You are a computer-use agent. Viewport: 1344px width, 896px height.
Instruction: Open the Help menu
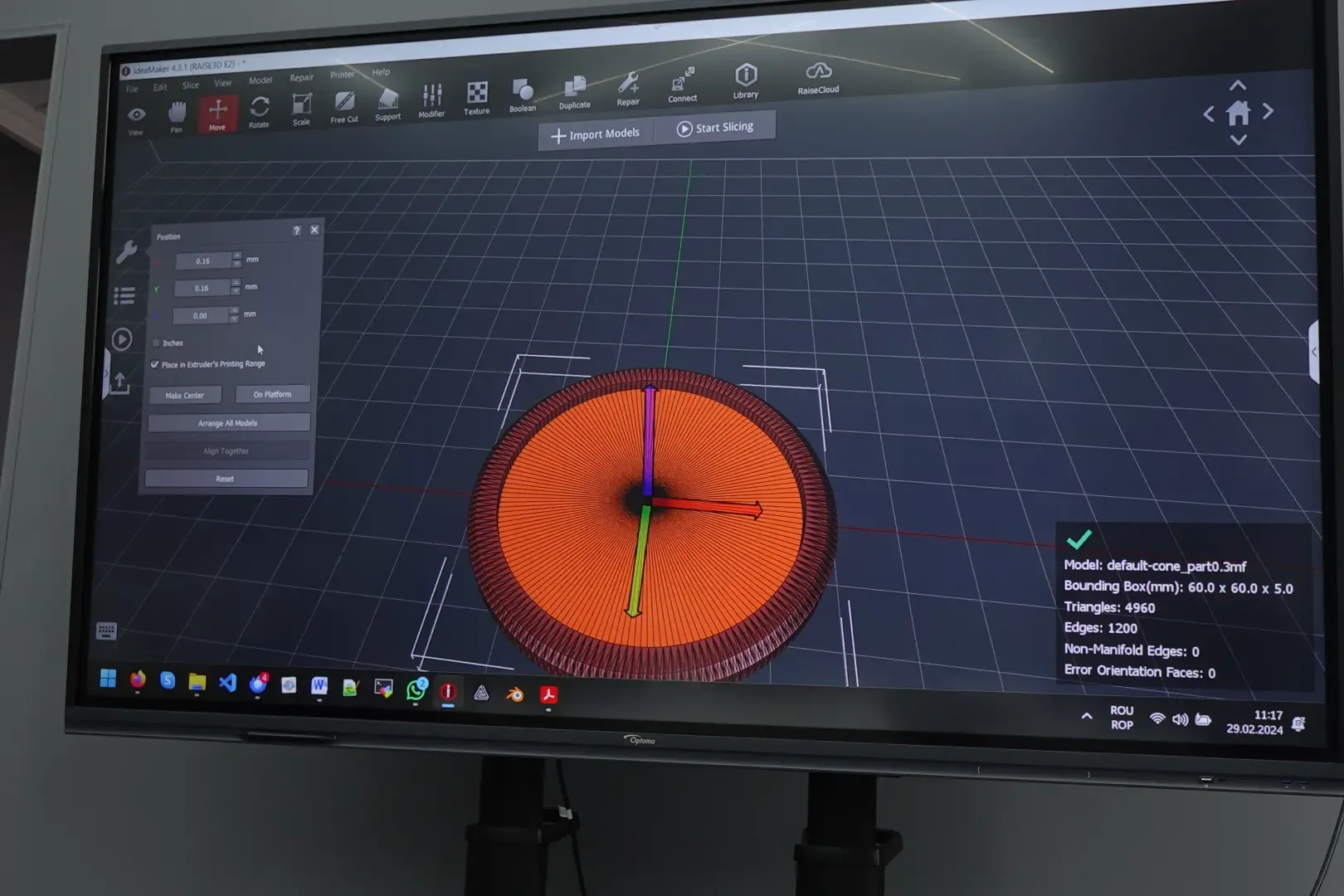tap(381, 72)
